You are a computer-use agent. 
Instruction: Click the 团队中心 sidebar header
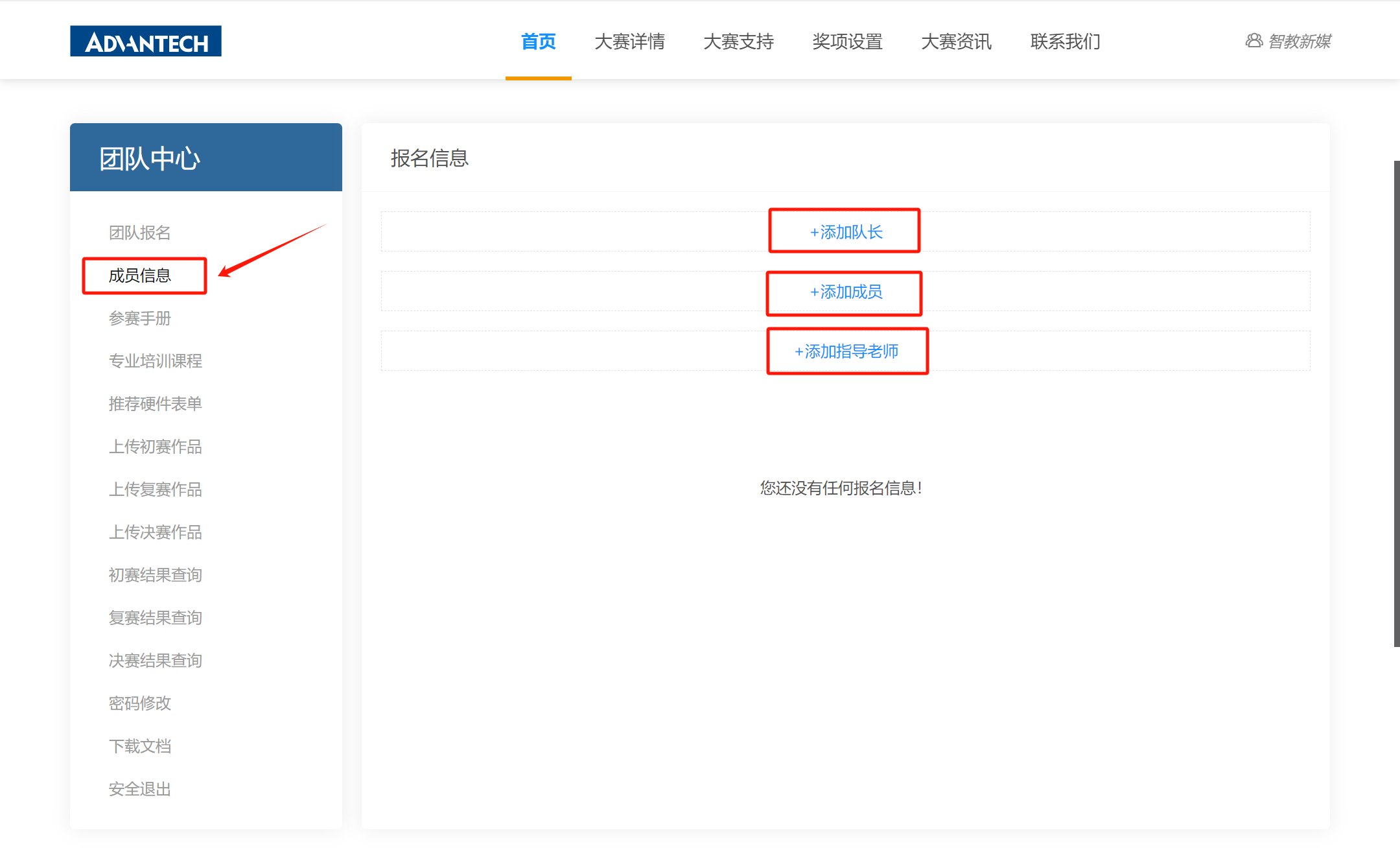pos(206,158)
